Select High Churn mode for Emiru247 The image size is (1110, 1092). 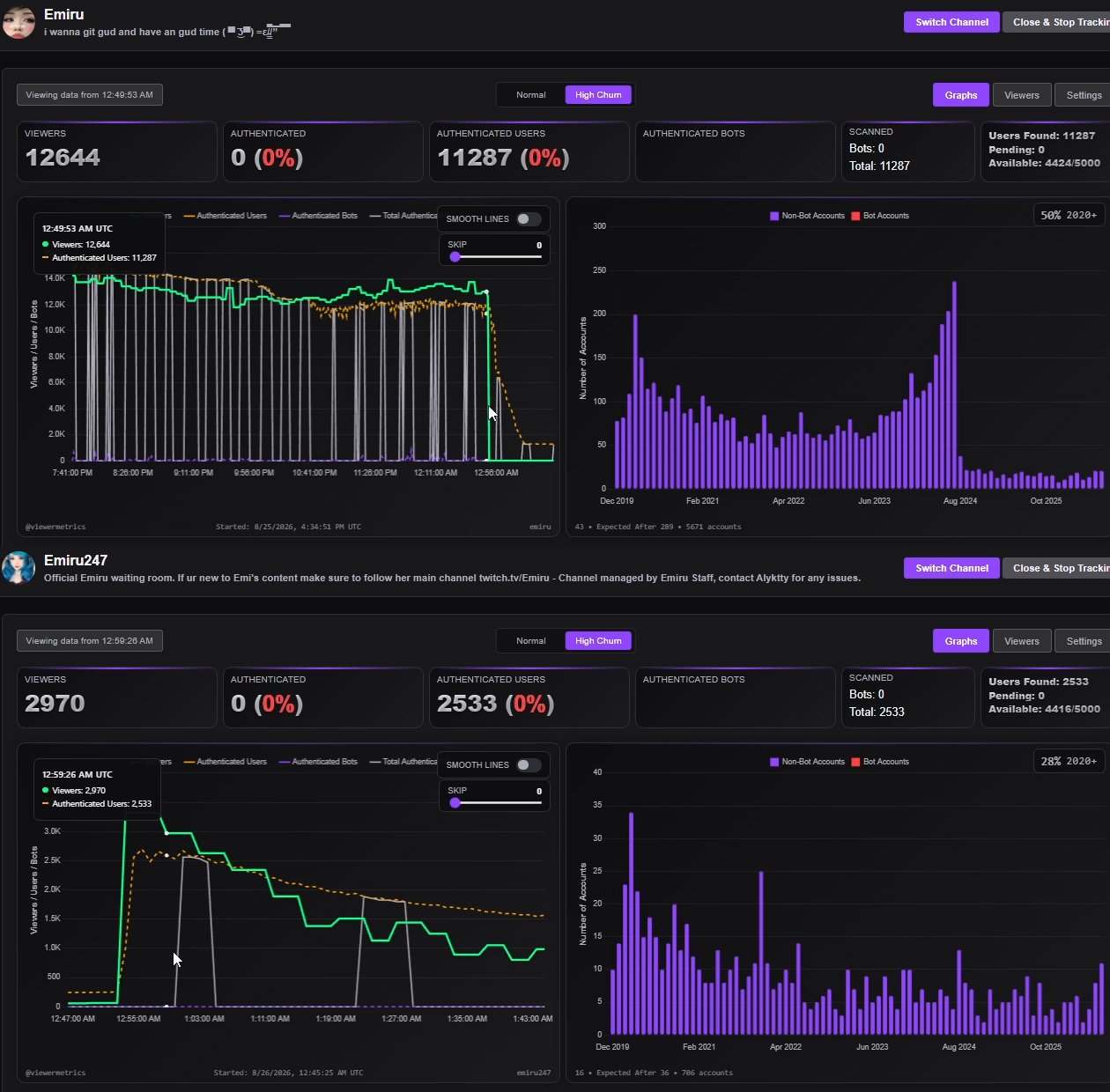pyautogui.click(x=598, y=641)
